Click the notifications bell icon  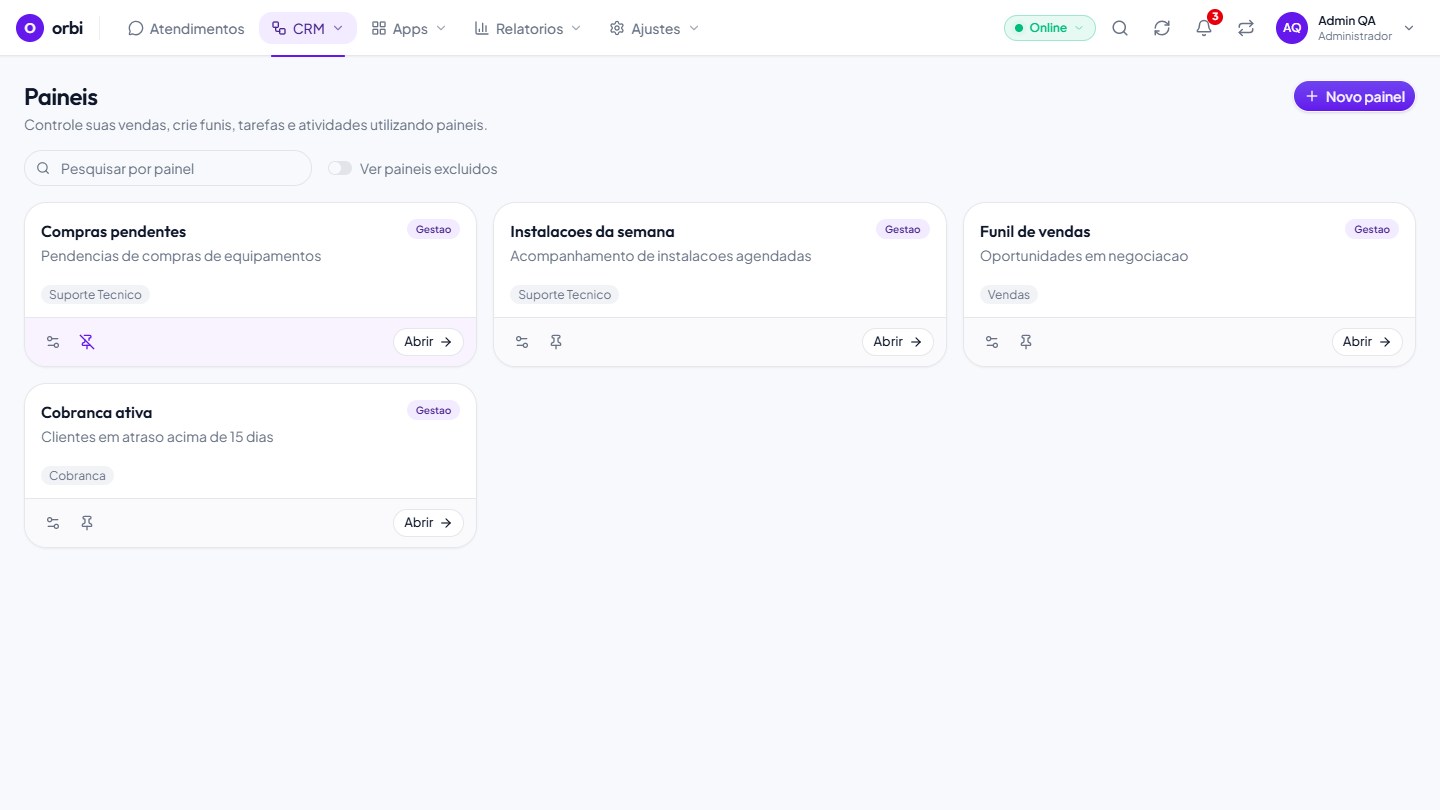tap(1204, 28)
